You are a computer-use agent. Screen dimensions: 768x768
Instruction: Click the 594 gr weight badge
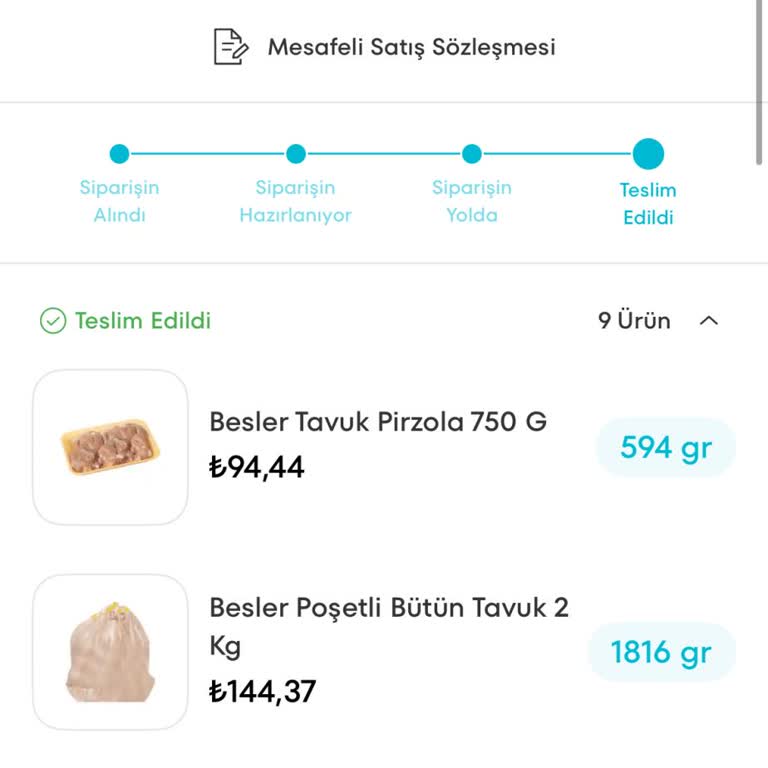(665, 447)
